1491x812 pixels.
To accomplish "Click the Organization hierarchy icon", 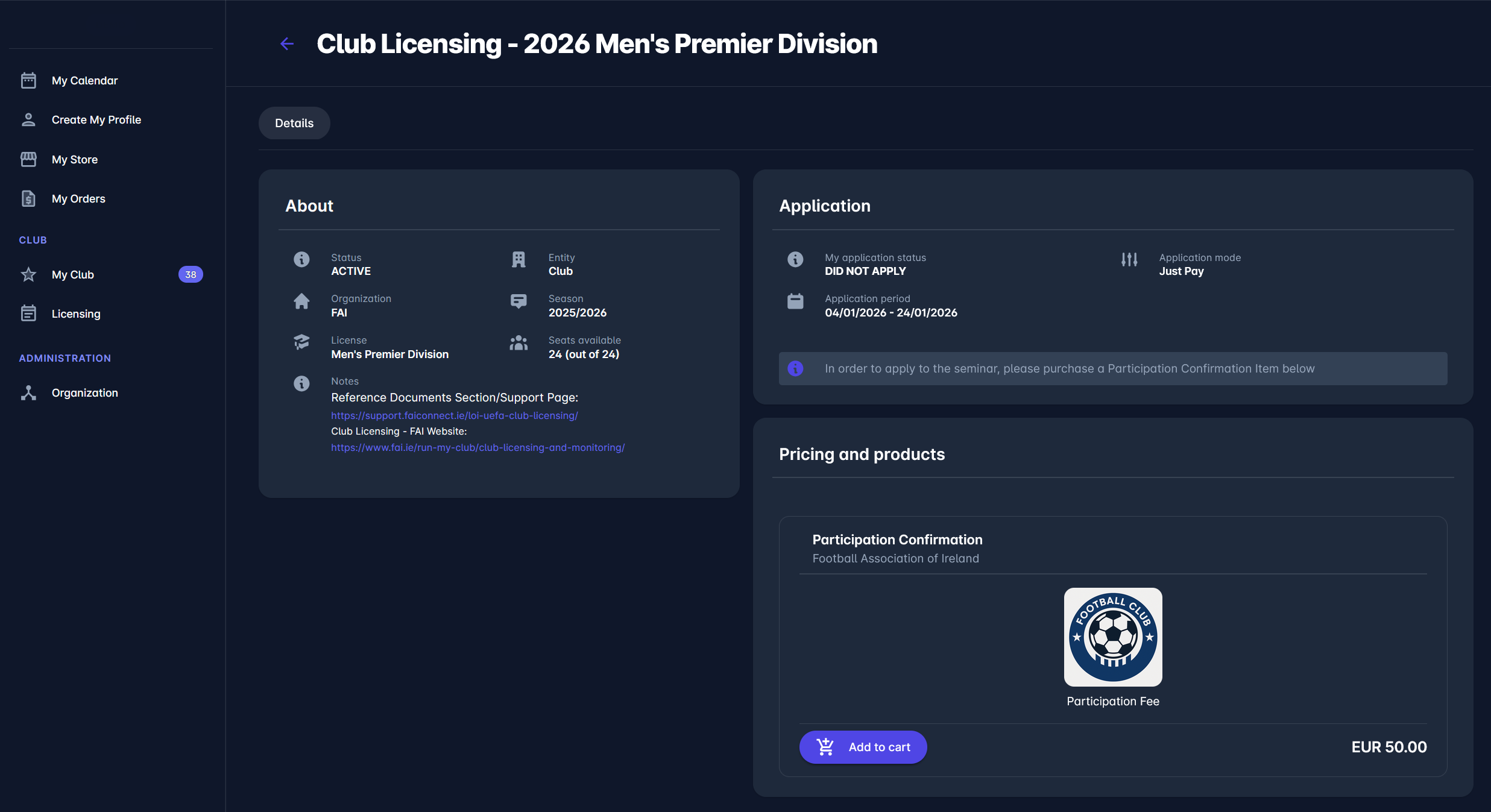I will pyautogui.click(x=28, y=392).
